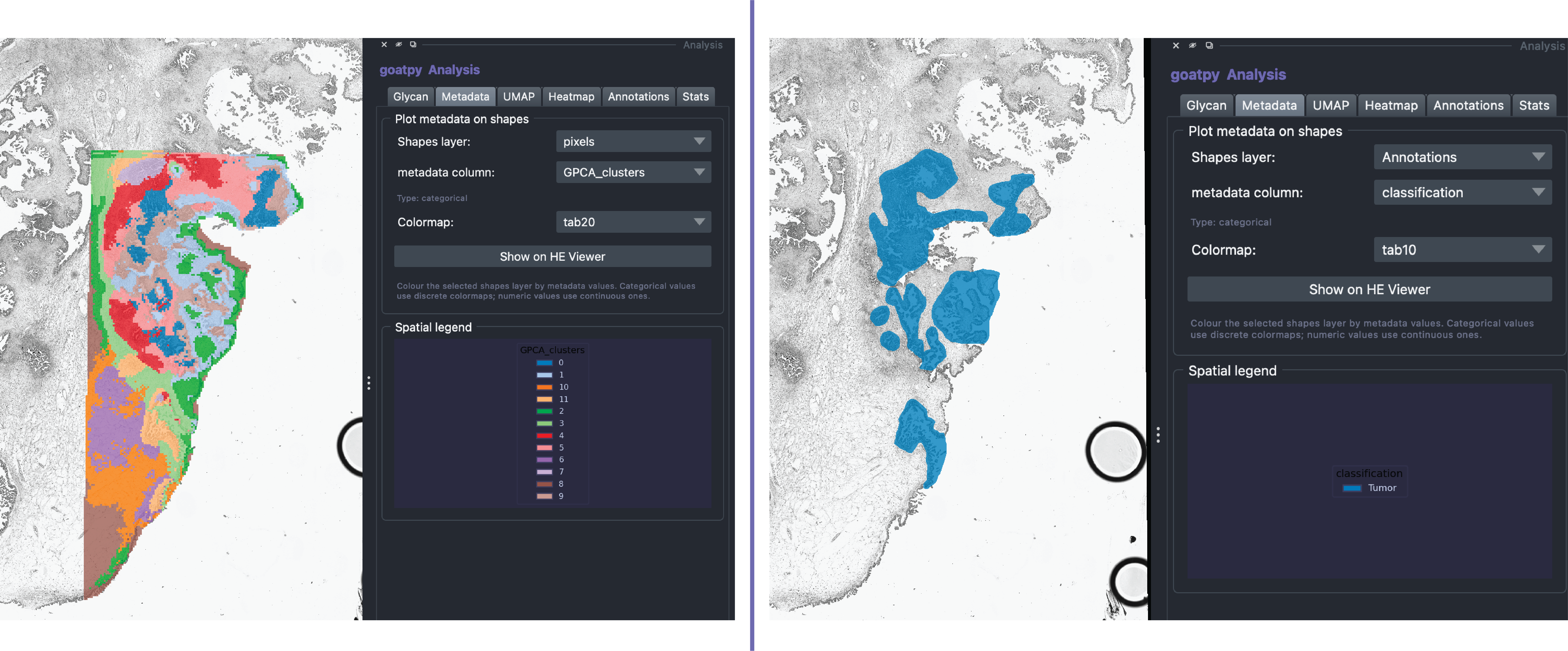1568x651 pixels.
Task: Click the red cluster 4 legend swatch
Action: (544, 435)
